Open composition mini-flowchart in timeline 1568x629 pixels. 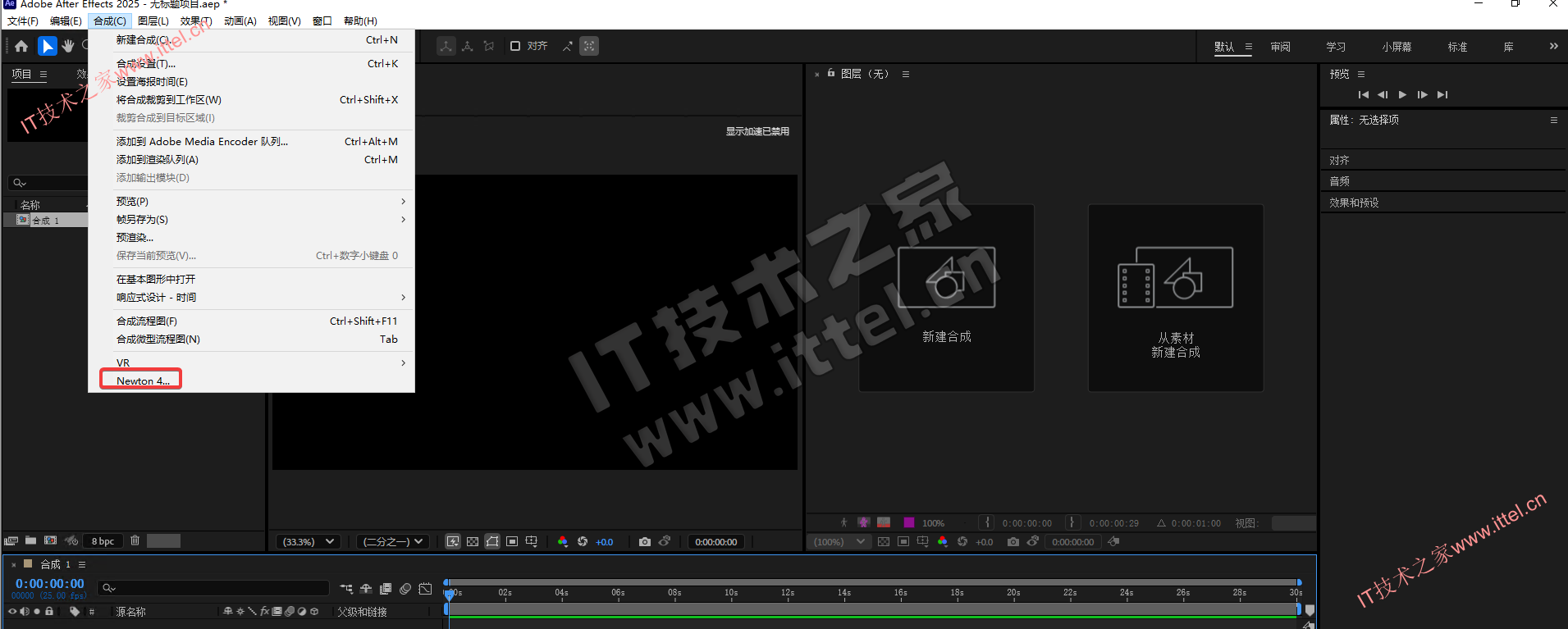pos(346,589)
